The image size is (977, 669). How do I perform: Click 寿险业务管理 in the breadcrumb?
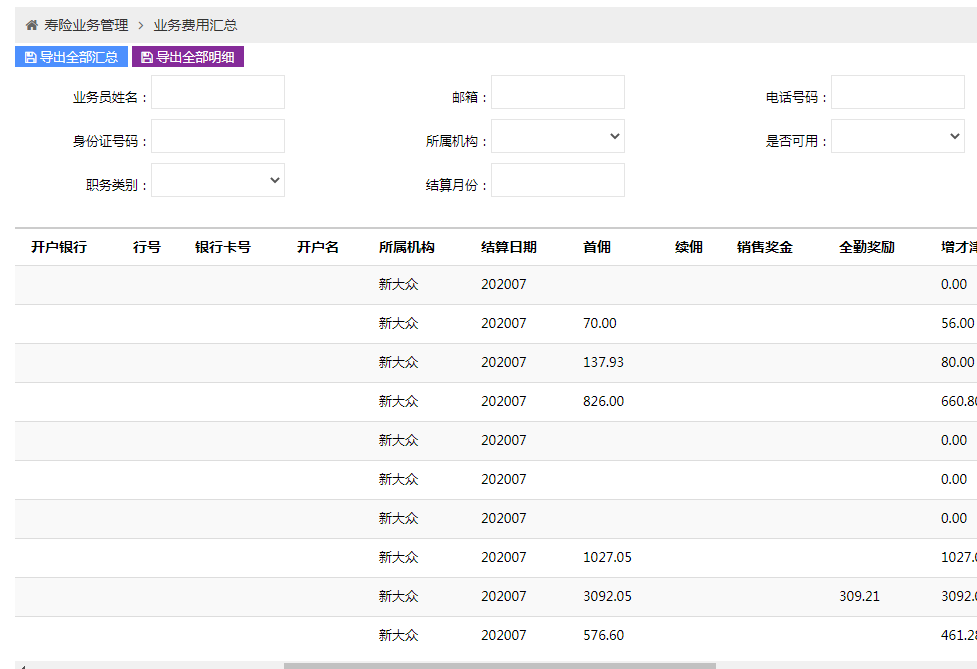point(86,25)
